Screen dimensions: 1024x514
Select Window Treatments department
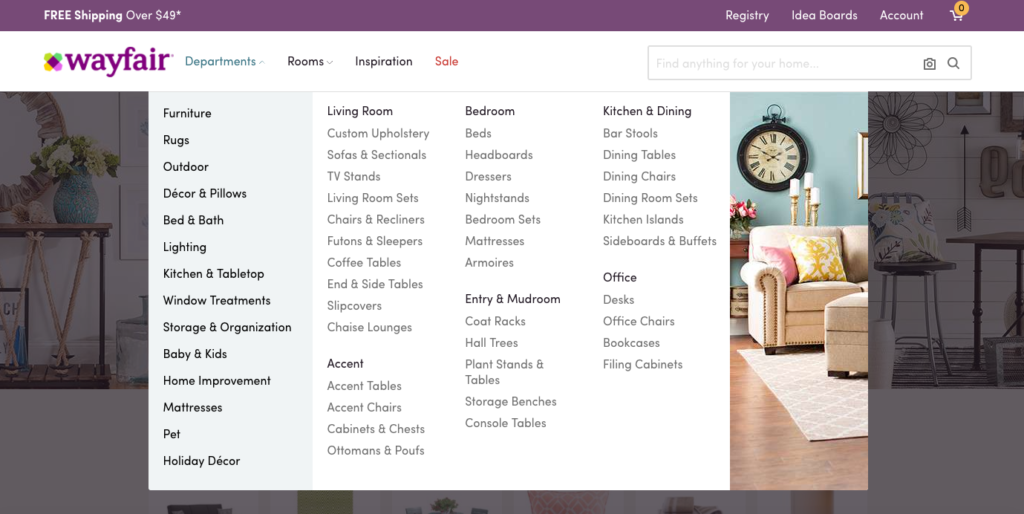[217, 300]
